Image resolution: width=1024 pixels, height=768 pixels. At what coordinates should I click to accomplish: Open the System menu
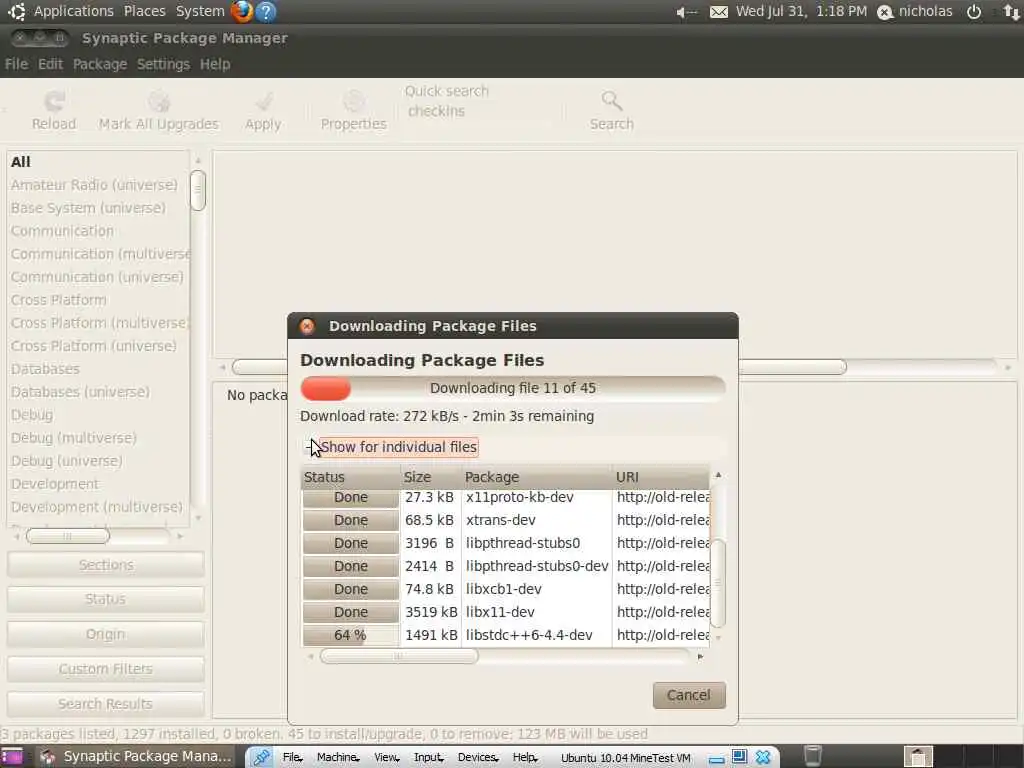(200, 11)
